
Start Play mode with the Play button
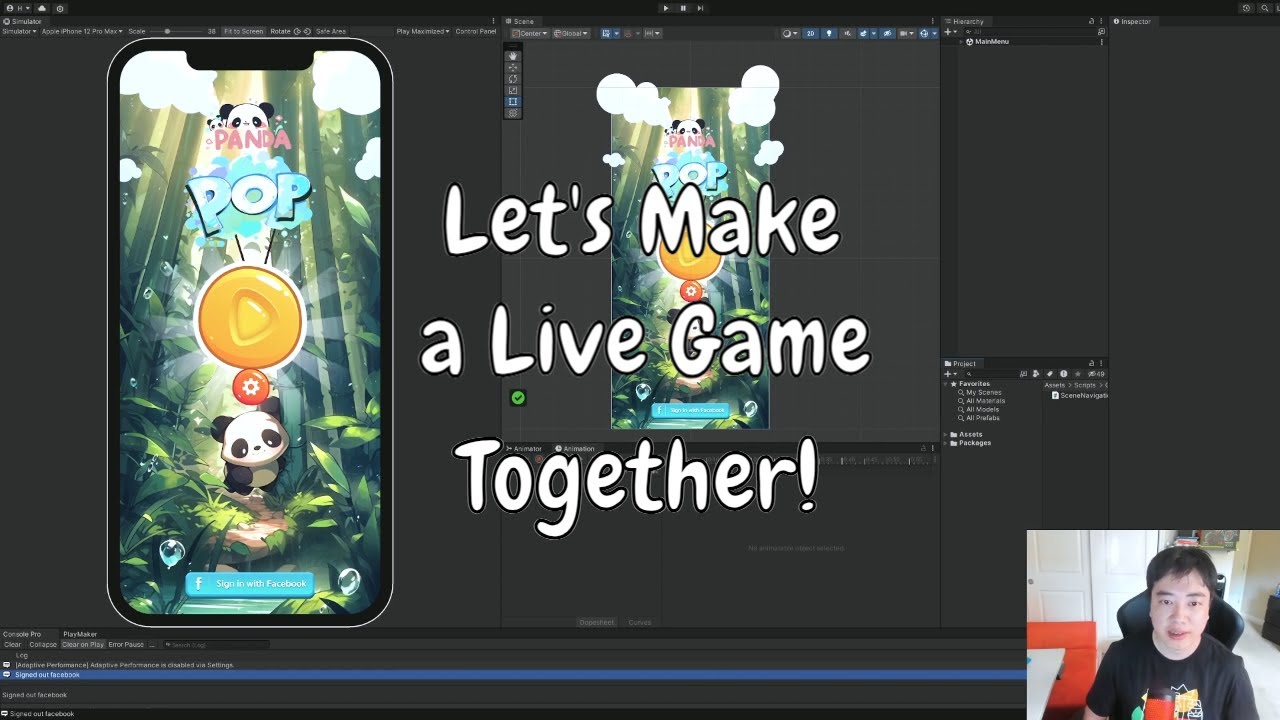pos(666,8)
